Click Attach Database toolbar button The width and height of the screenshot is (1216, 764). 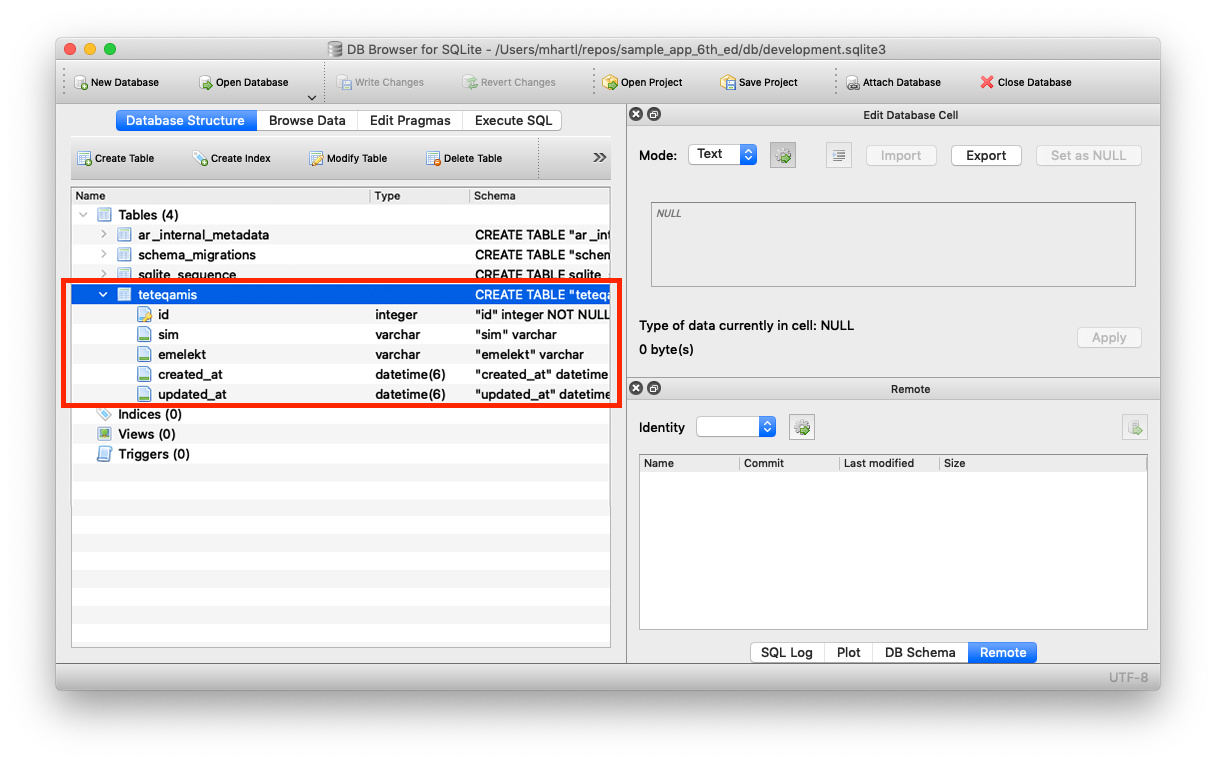pyautogui.click(x=893, y=82)
